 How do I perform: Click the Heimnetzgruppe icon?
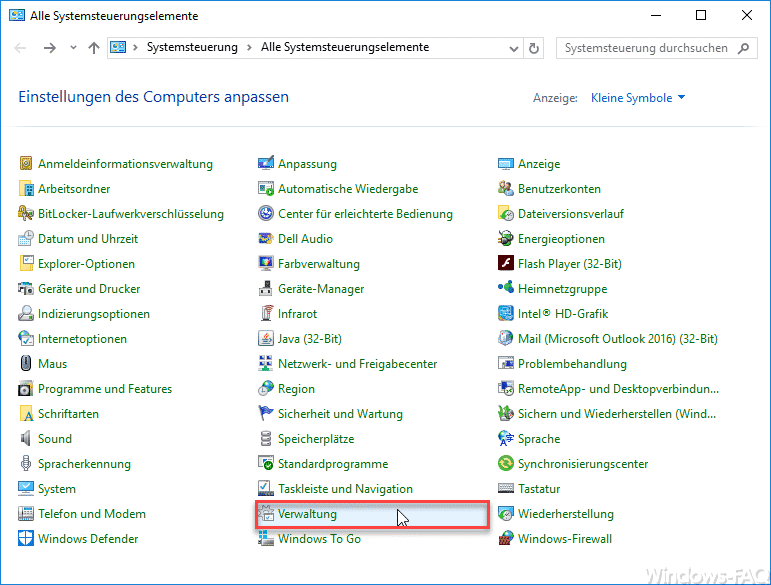[505, 289]
